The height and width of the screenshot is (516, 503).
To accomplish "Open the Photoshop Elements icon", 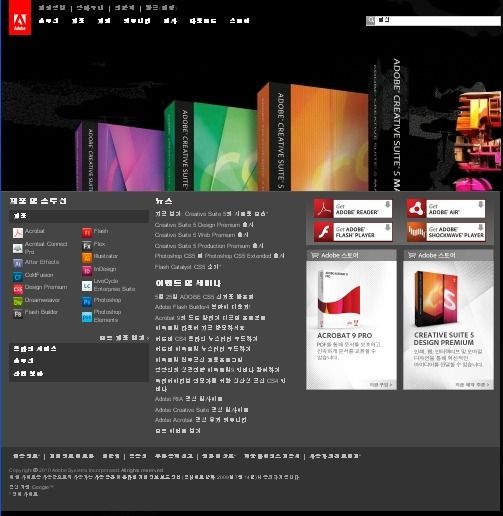I will 87,317.
